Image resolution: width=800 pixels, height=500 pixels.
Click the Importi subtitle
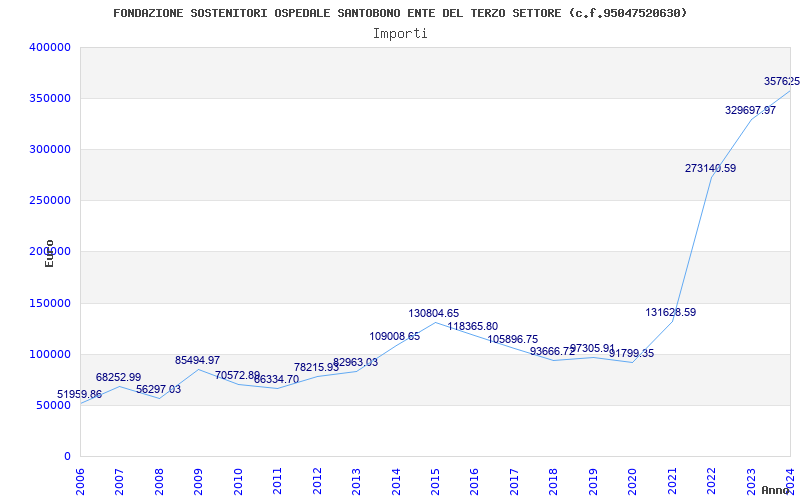click(400, 33)
